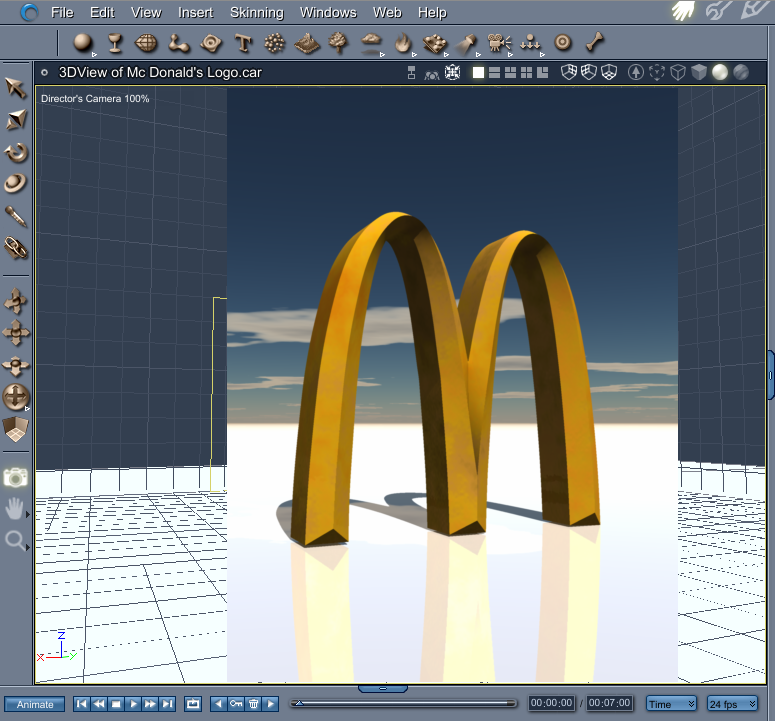Stop the animation playback
775x721 pixels.
coord(116,703)
